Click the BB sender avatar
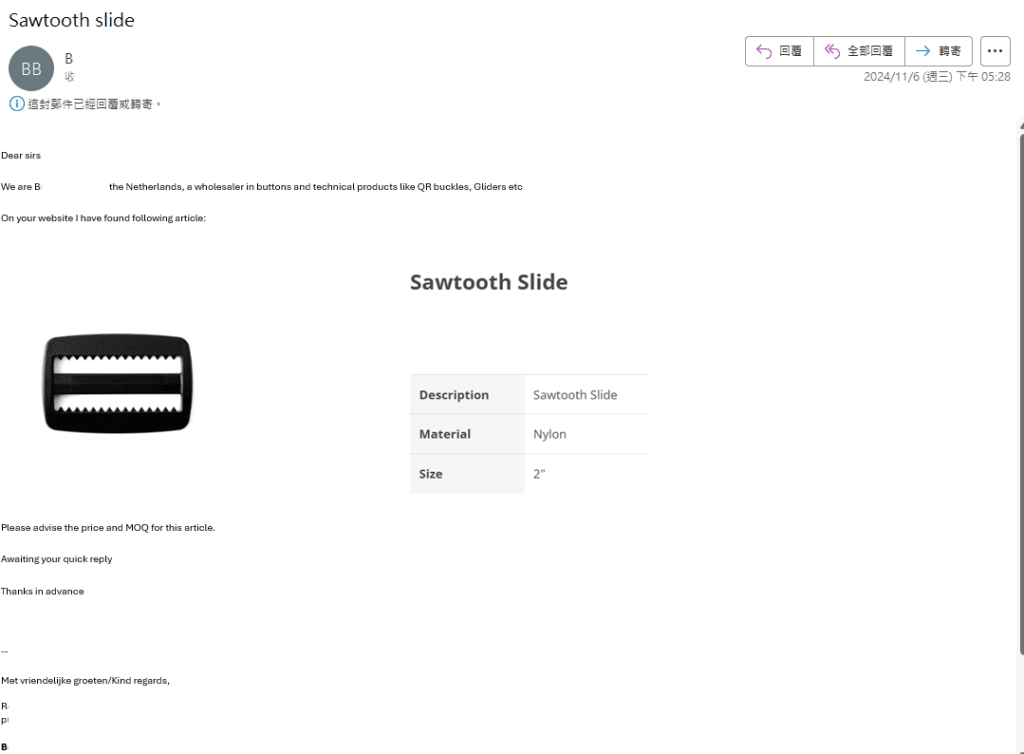This screenshot has height=754, width=1024. click(x=31, y=69)
